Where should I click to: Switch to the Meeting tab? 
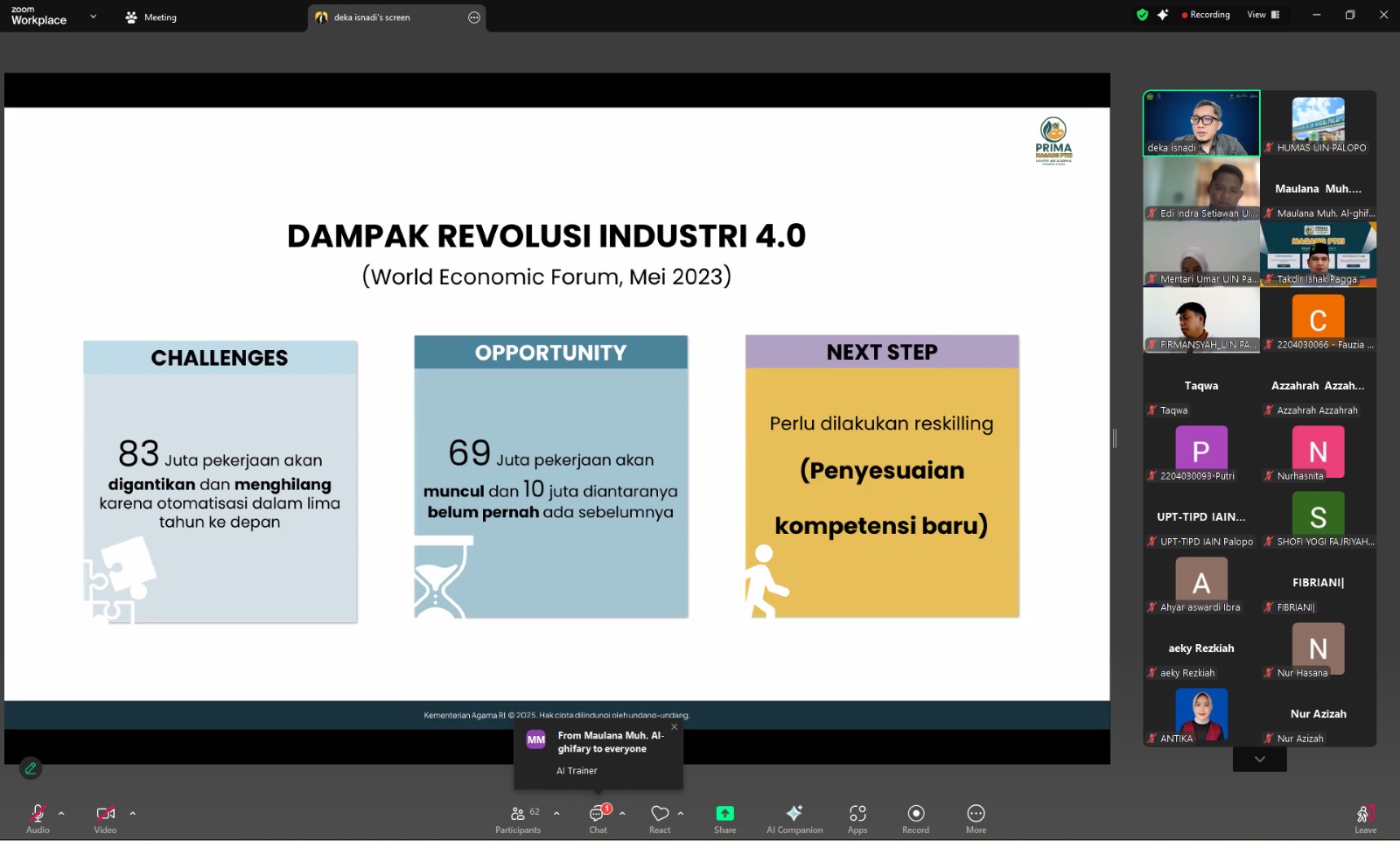pyautogui.click(x=151, y=18)
